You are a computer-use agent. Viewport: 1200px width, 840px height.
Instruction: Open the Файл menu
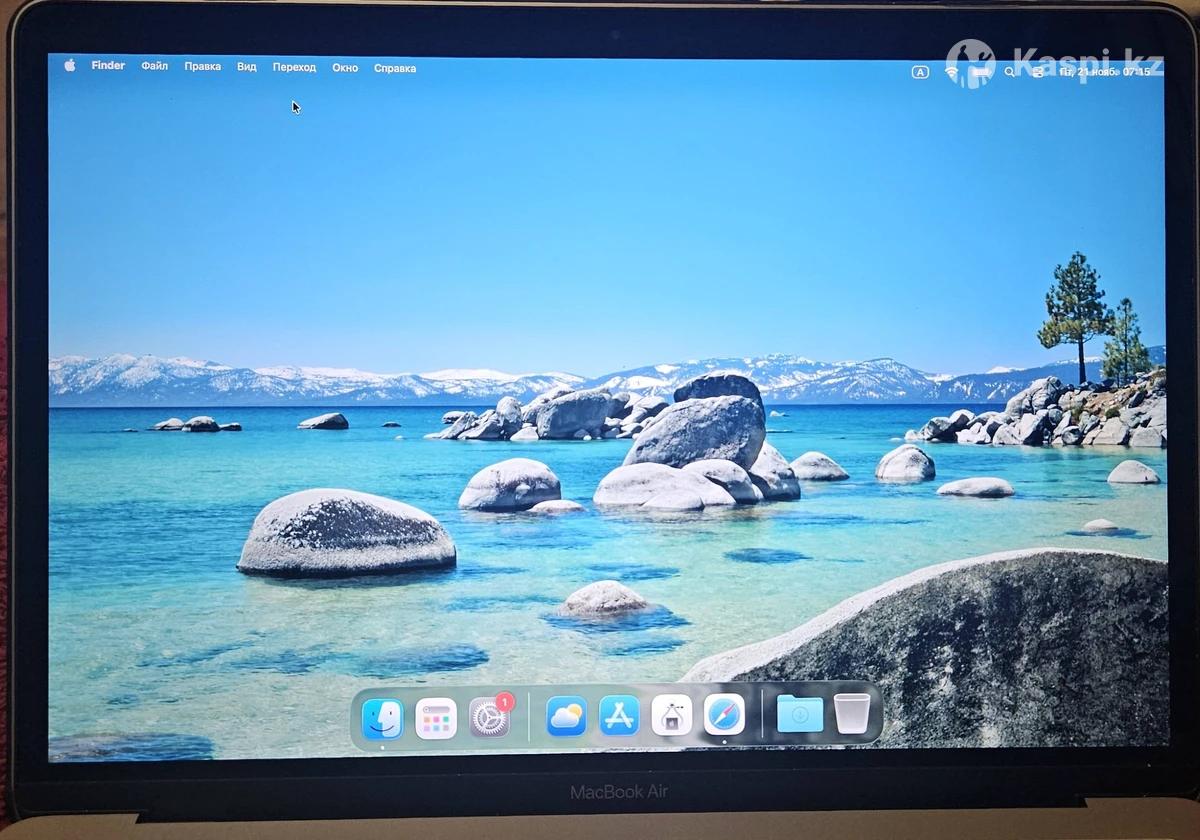pos(154,66)
